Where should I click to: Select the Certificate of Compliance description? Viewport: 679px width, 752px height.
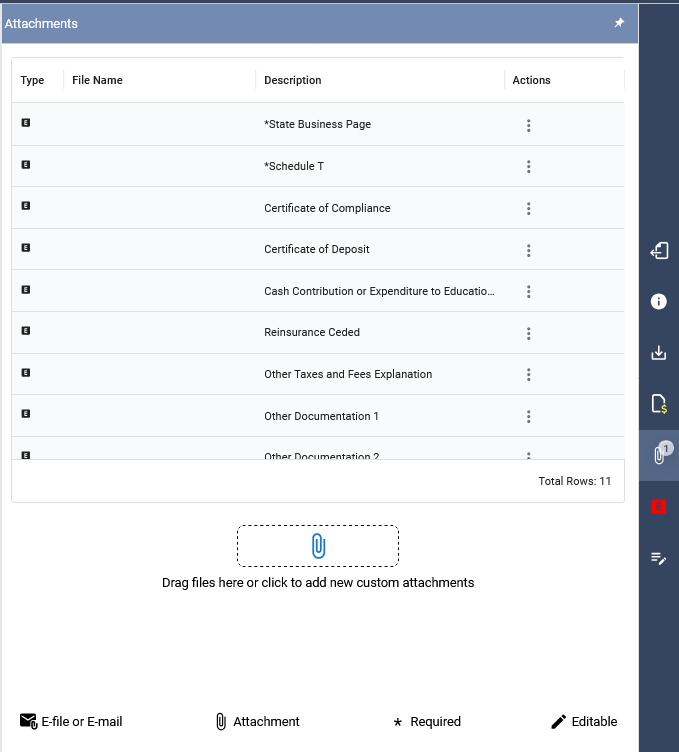(x=327, y=208)
